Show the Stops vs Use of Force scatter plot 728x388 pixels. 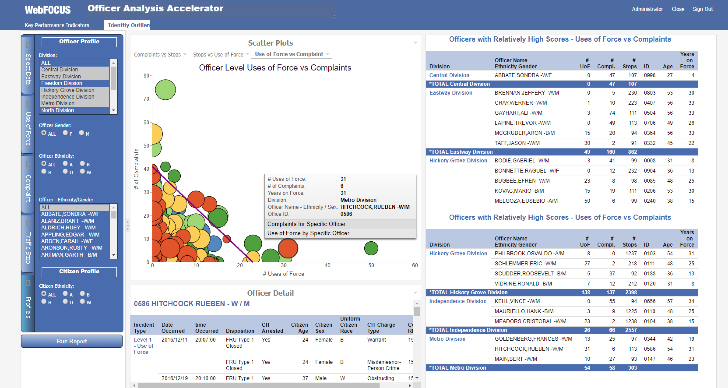(x=218, y=54)
